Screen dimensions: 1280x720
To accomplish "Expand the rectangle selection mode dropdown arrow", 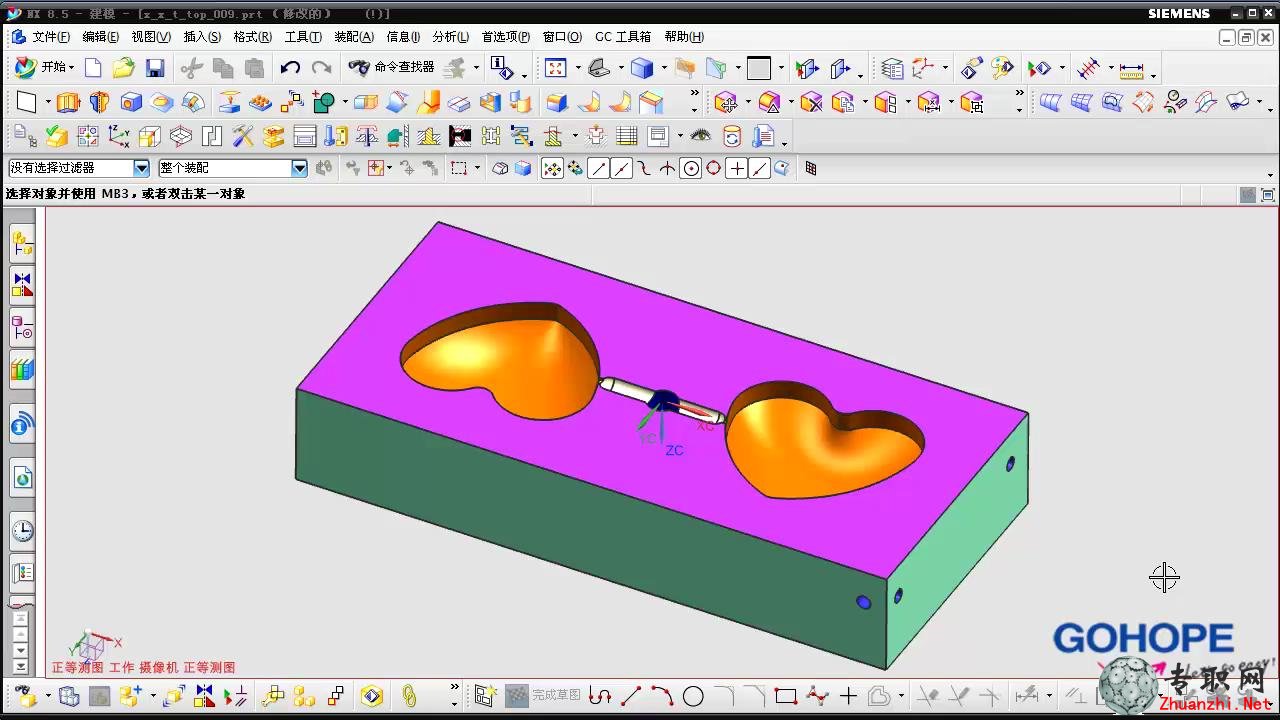I will pos(478,169).
